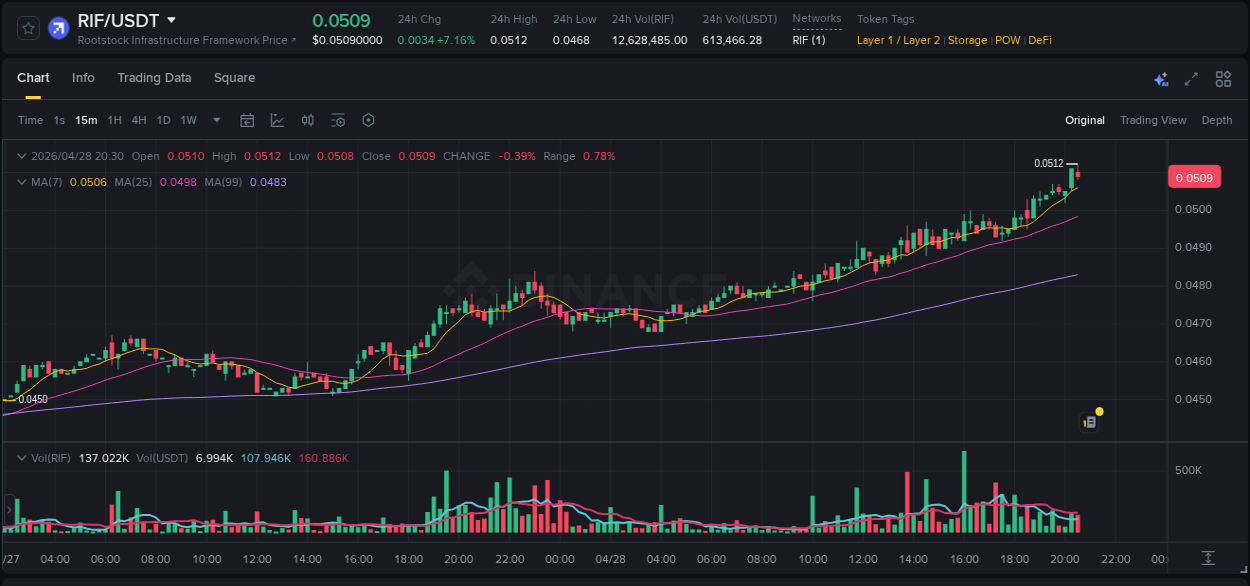Expand the left side panel arrow handle

pyautogui.click(x=7, y=512)
